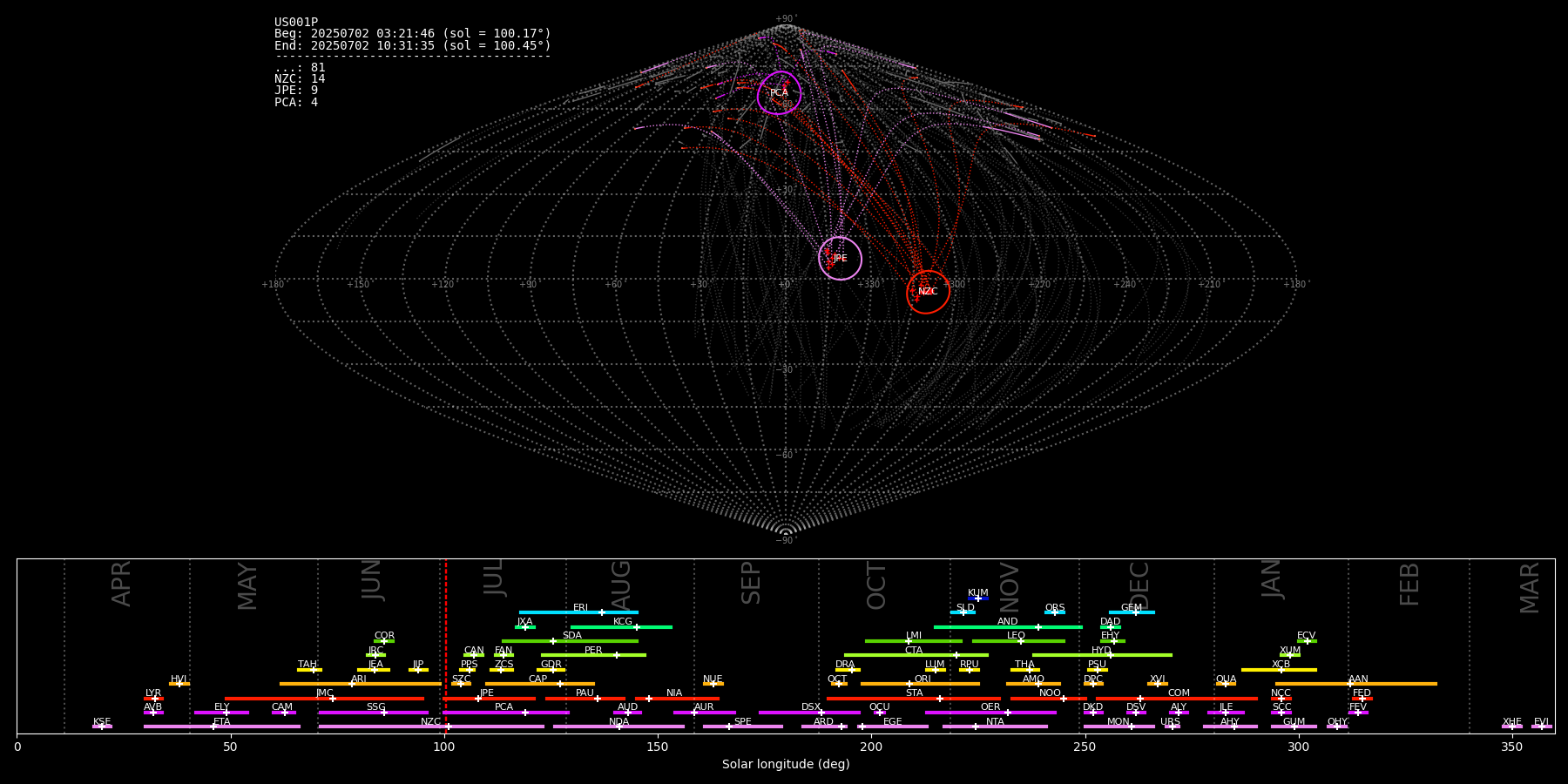Click the +90° label atop the sky map
This screenshot has width=1568, height=784.
pos(786,19)
